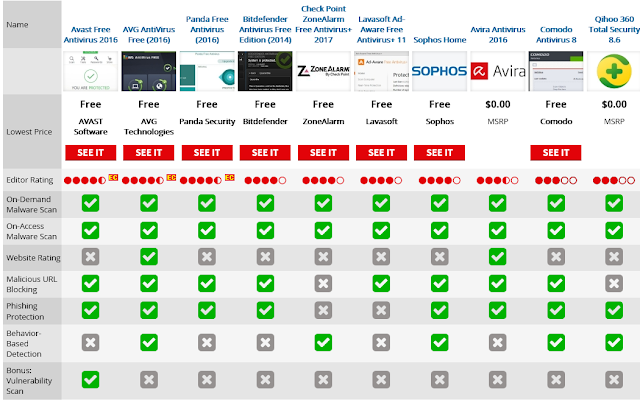The width and height of the screenshot is (640, 400).
Task: Click Avira editor rating dots
Action: pos(498,180)
